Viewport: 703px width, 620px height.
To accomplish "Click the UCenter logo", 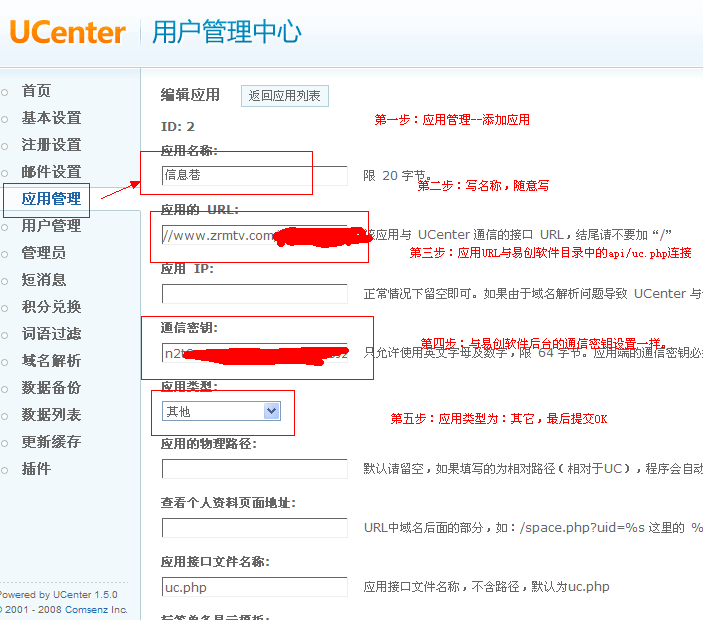I will tap(67, 32).
